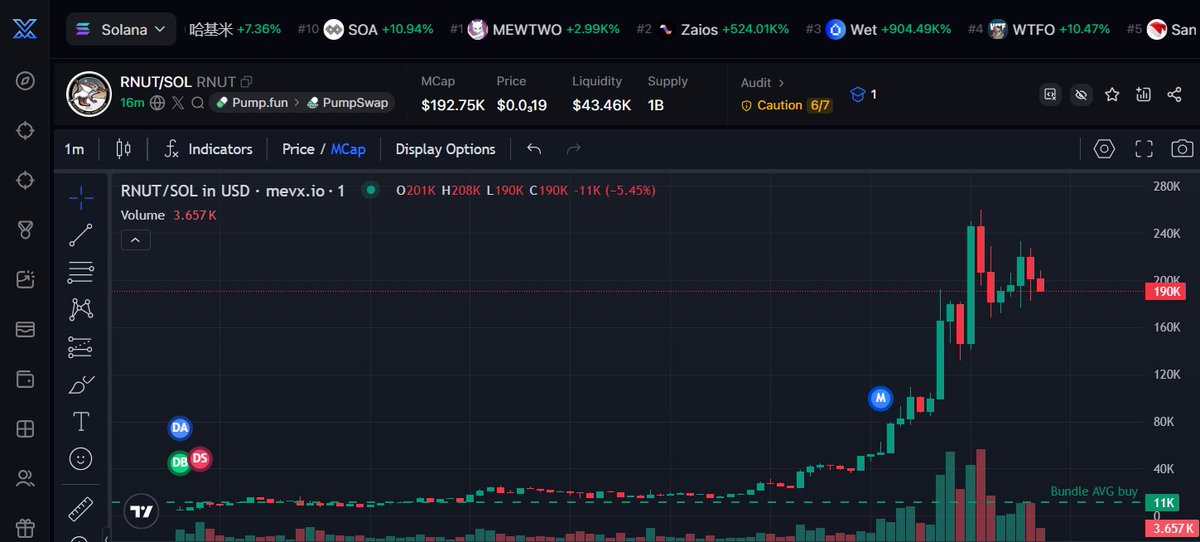Image resolution: width=1200 pixels, height=542 pixels.
Task: Click the graduation cap icon with count 1
Action: pos(863,94)
